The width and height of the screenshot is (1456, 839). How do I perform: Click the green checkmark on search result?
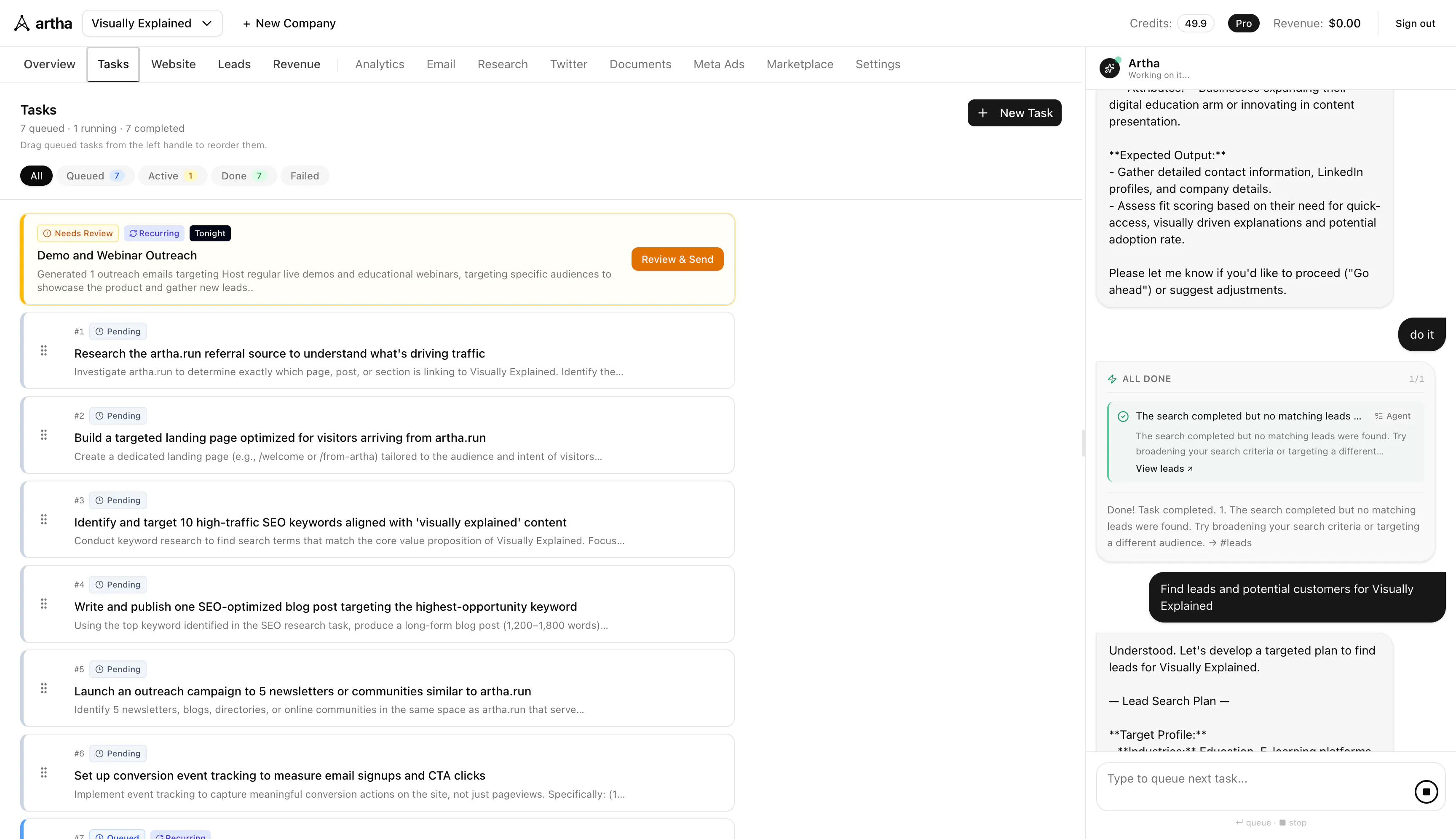(x=1123, y=416)
